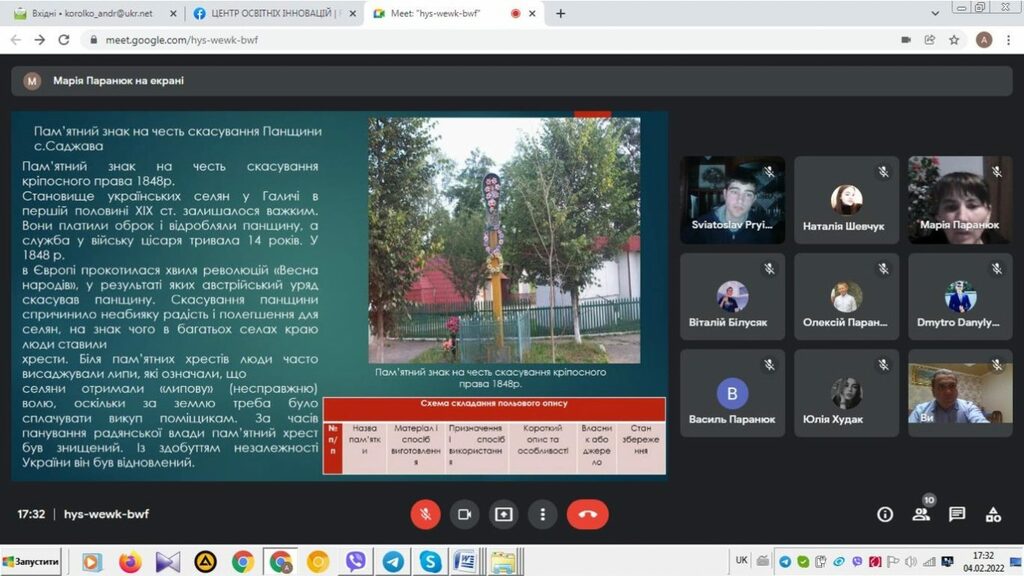Click the Запустити Start button
This screenshot has height=576, width=1024.
pos(32,562)
